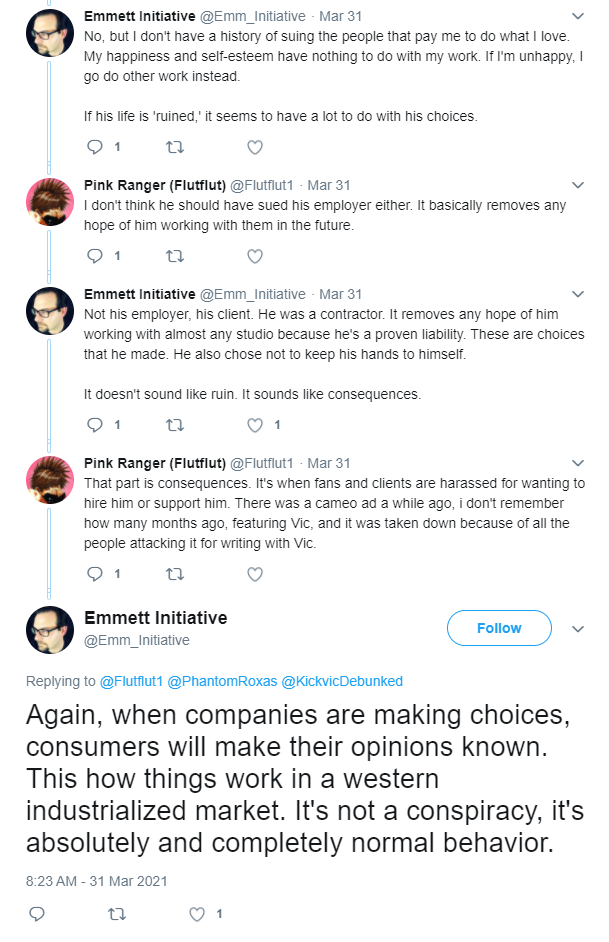Retweet the first Emmett Initiative tweet
Image resolution: width=609 pixels, height=942 pixels.
pyautogui.click(x=175, y=147)
